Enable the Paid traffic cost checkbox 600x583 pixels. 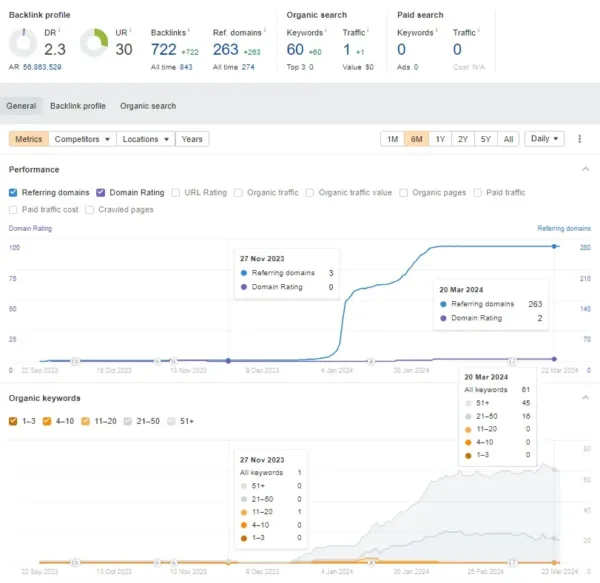13,210
